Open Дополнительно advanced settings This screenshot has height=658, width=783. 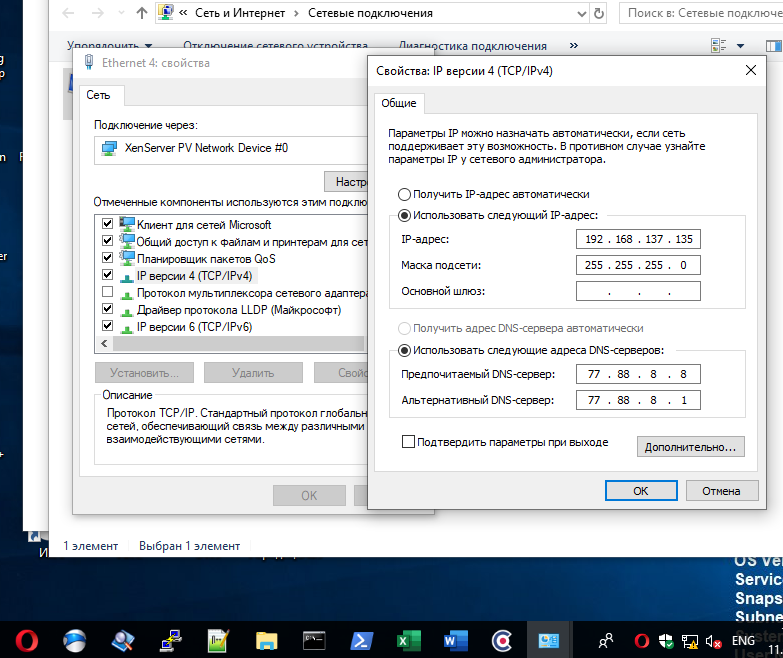point(691,447)
